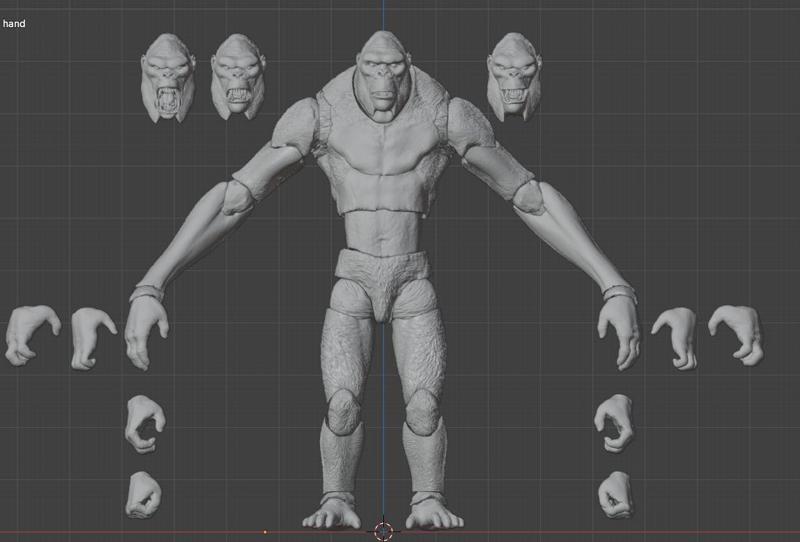Screen dimensions: 800x542
Task: Select the figure's left-side foot
Action: 334,512
